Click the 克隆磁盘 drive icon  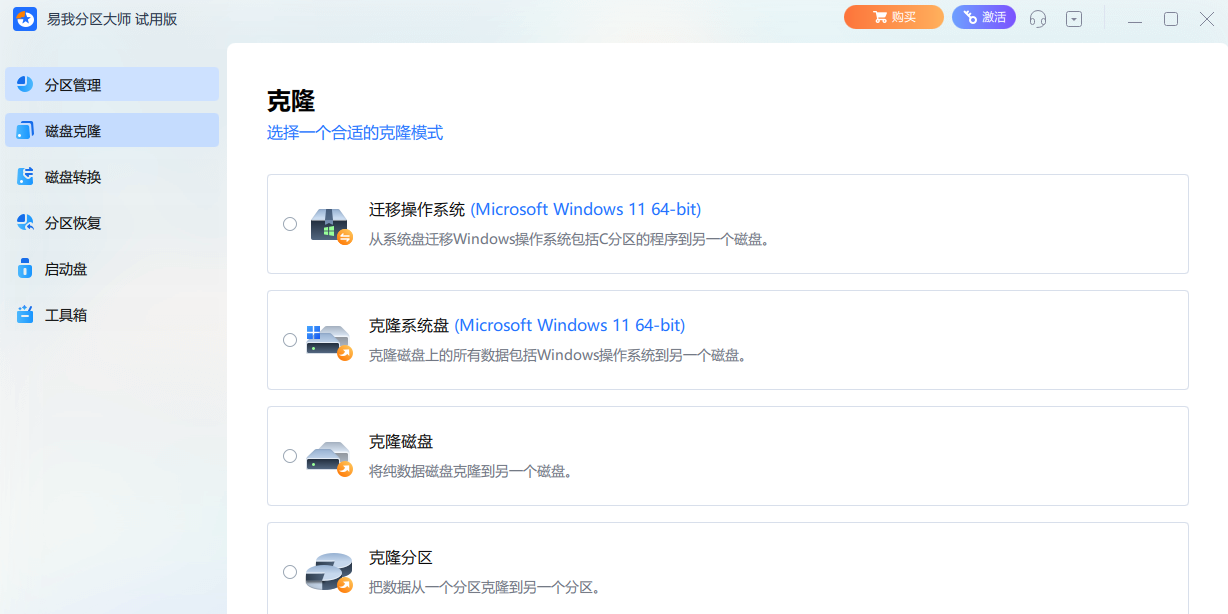tap(330, 458)
